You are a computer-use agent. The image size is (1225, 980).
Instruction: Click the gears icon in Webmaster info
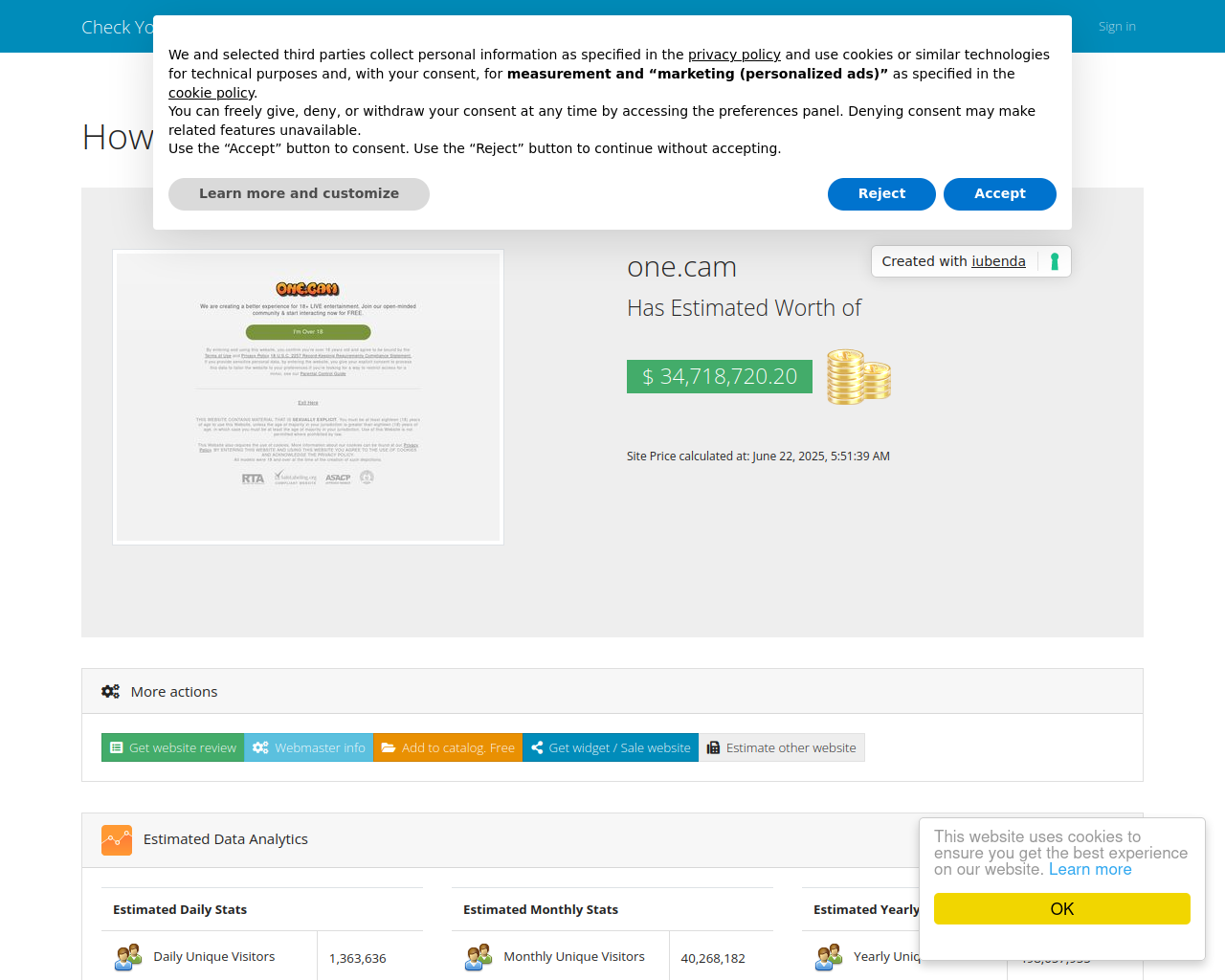(x=260, y=747)
